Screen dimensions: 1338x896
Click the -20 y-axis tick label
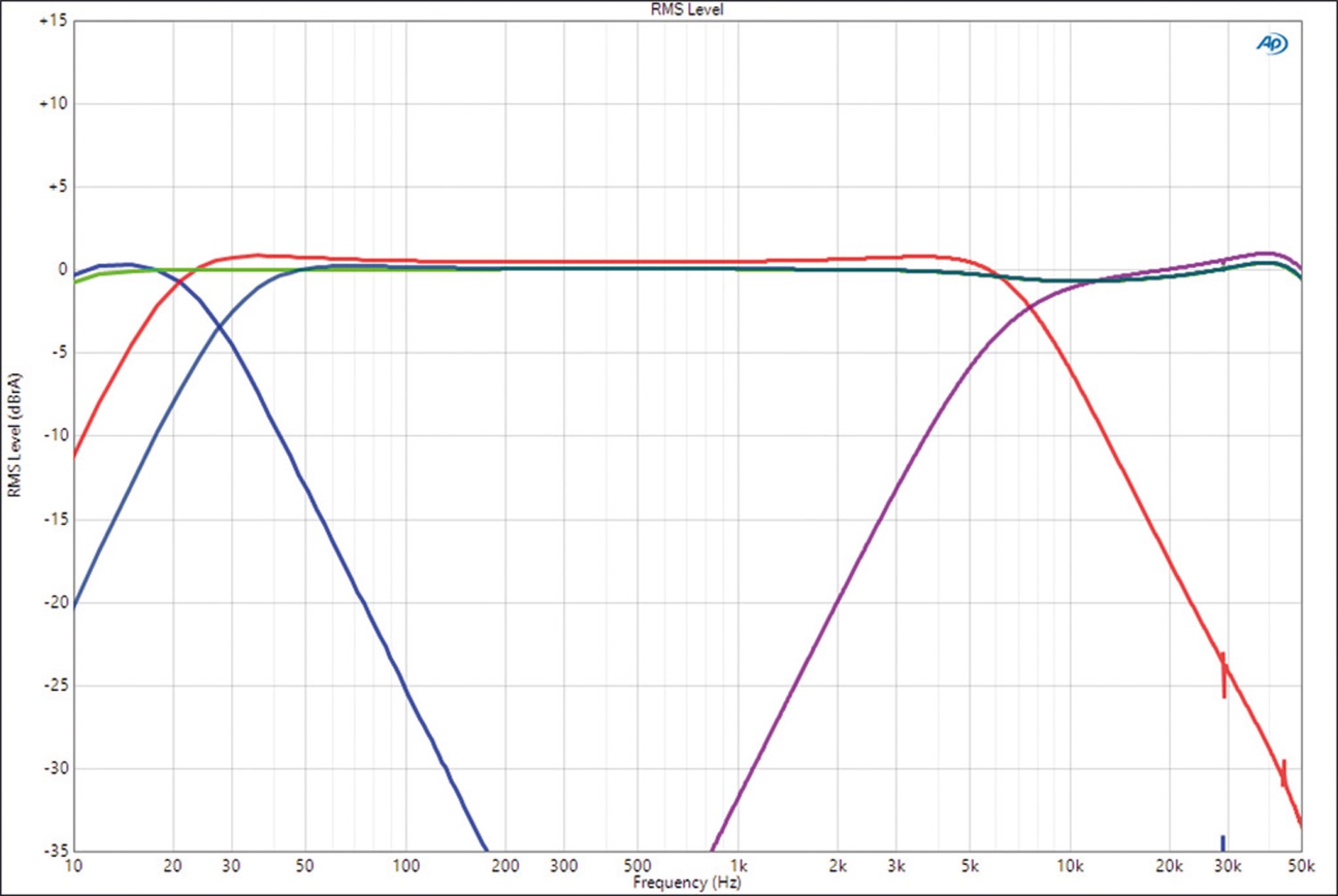point(55,602)
